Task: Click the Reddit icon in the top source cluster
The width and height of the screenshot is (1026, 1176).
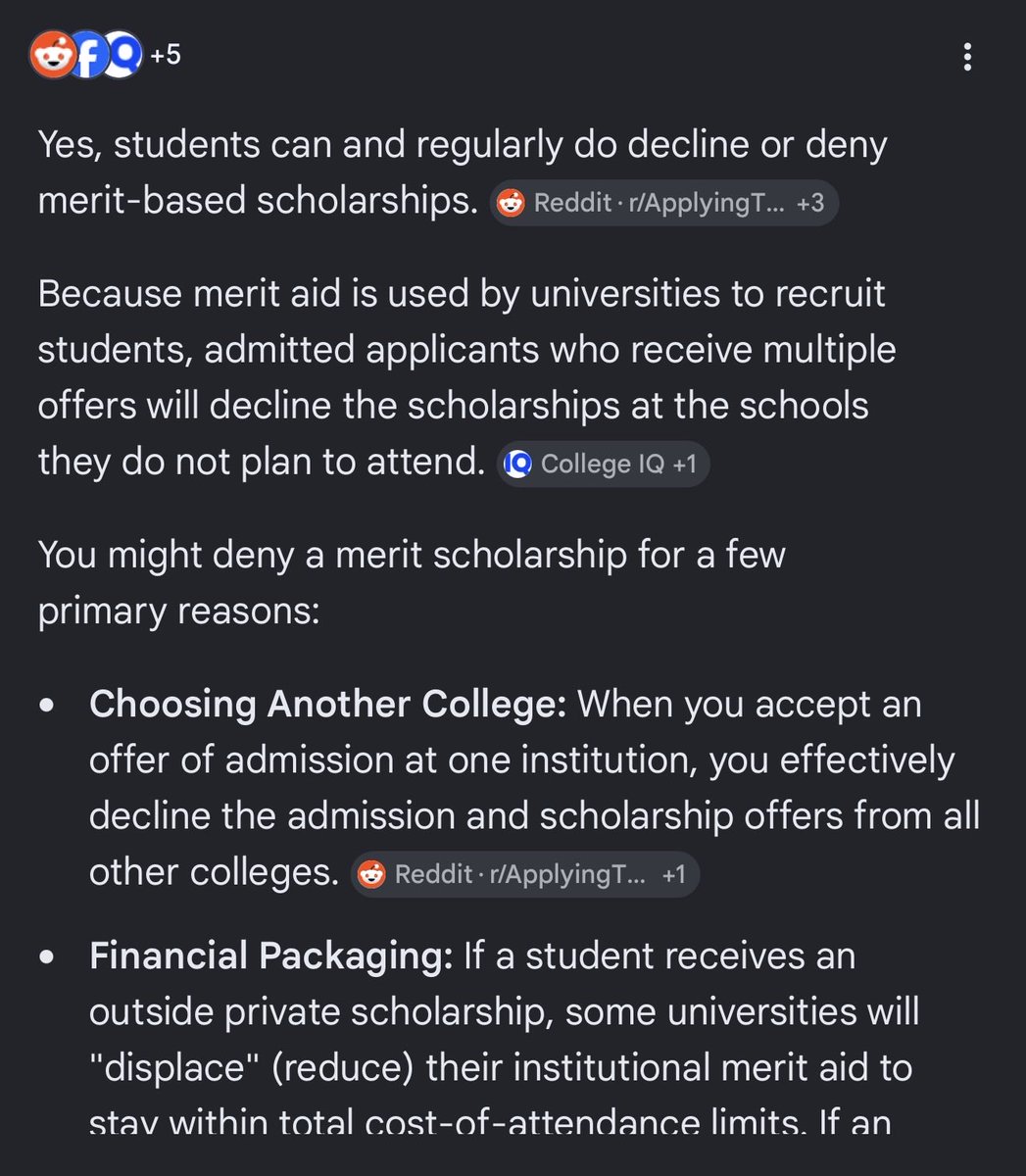Action: (54, 56)
